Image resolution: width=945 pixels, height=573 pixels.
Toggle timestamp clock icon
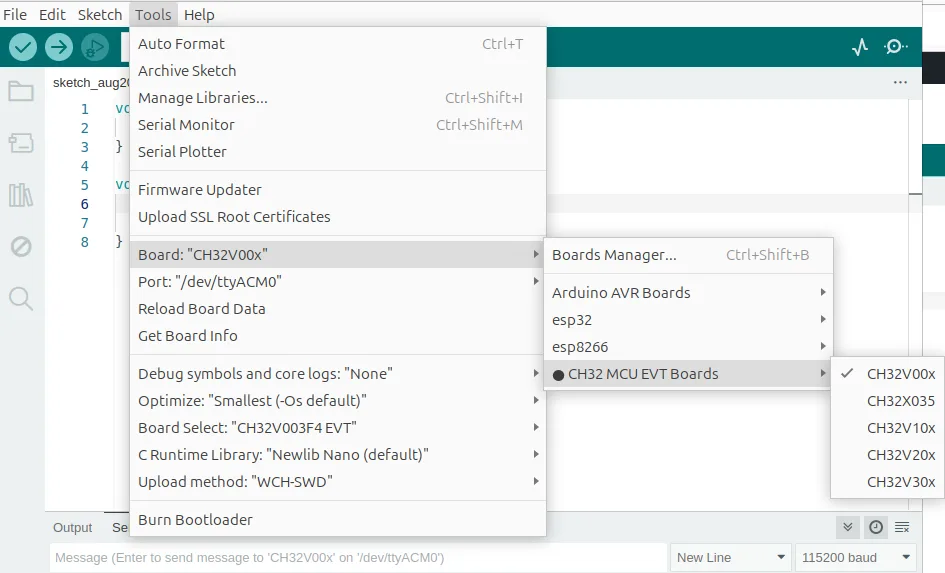(x=876, y=528)
